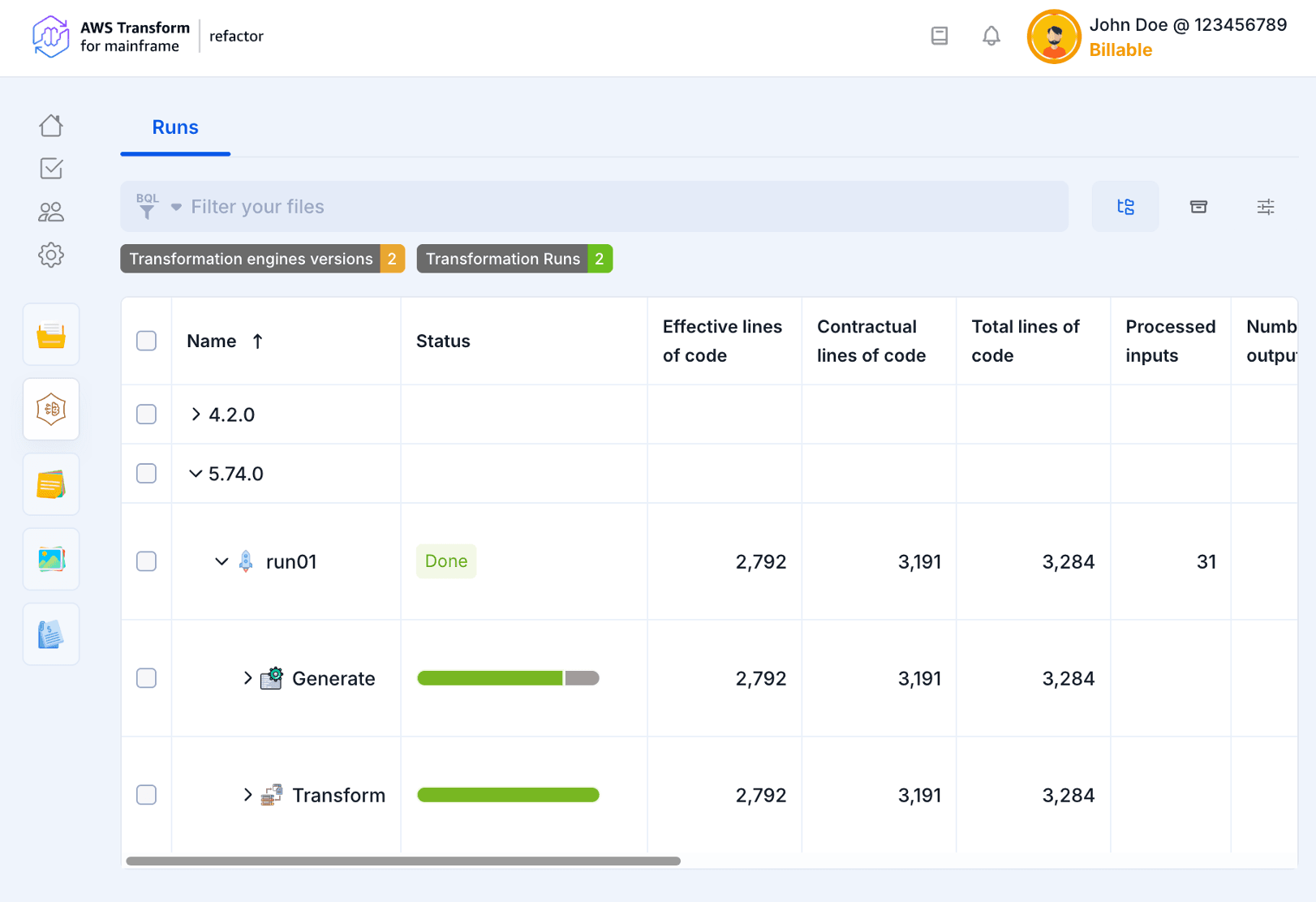Expand the Generate step row
1316x902 pixels.
tap(247, 678)
